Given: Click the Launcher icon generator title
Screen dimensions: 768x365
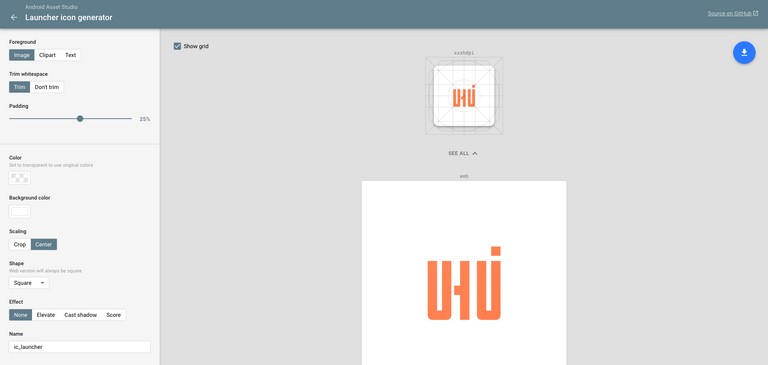Looking at the screenshot, I should click(69, 18).
